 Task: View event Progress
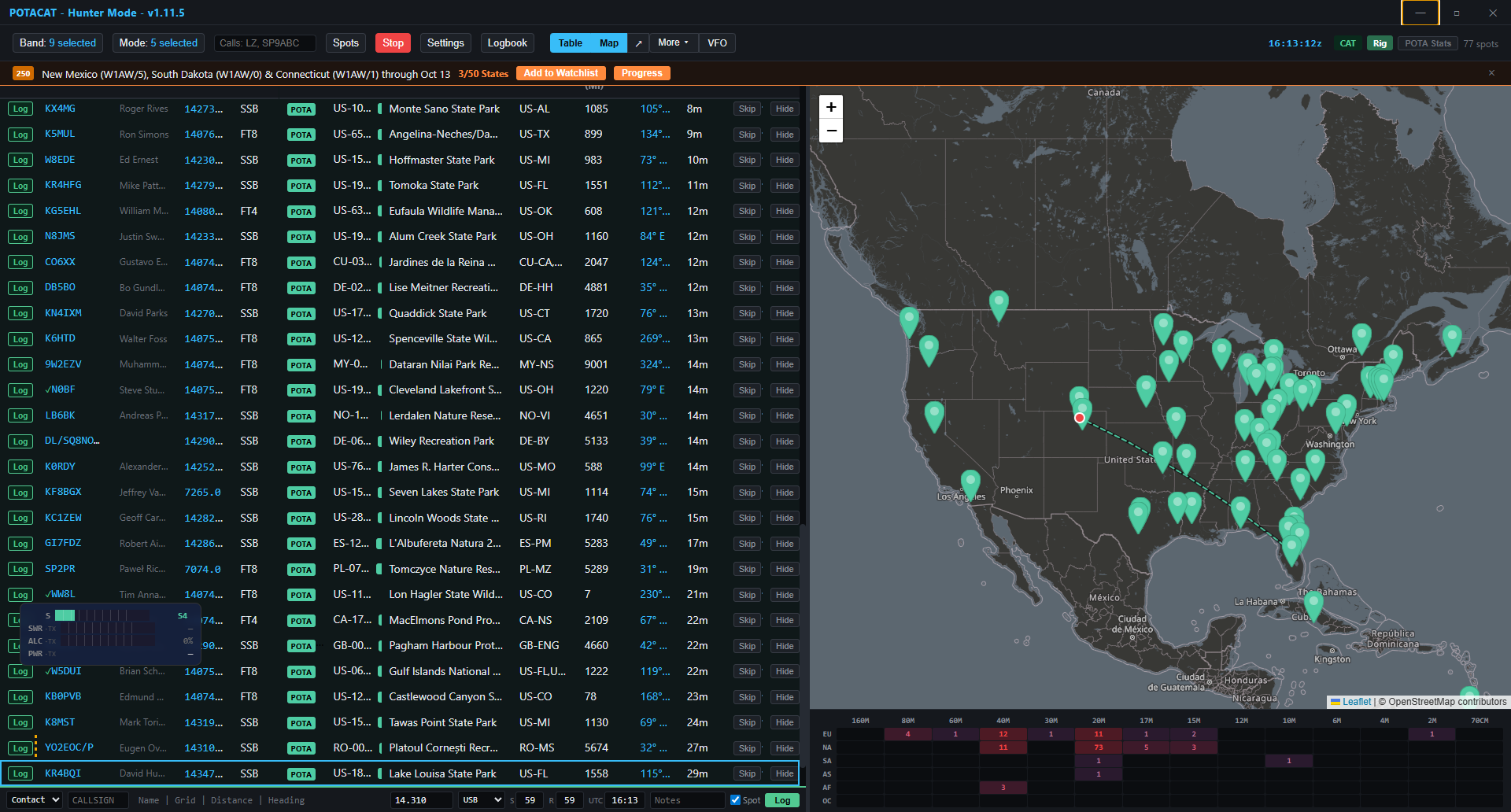click(x=641, y=73)
